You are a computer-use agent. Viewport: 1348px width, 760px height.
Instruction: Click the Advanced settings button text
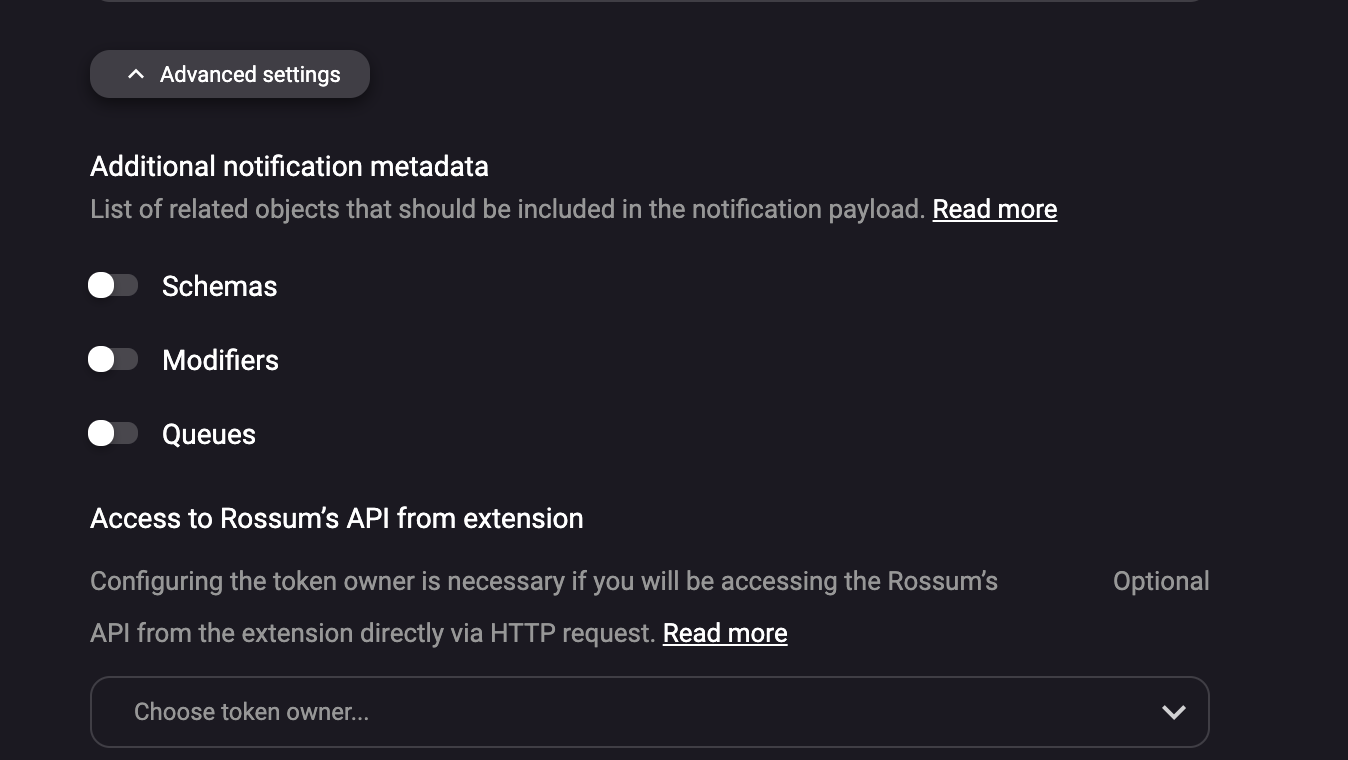250,75
